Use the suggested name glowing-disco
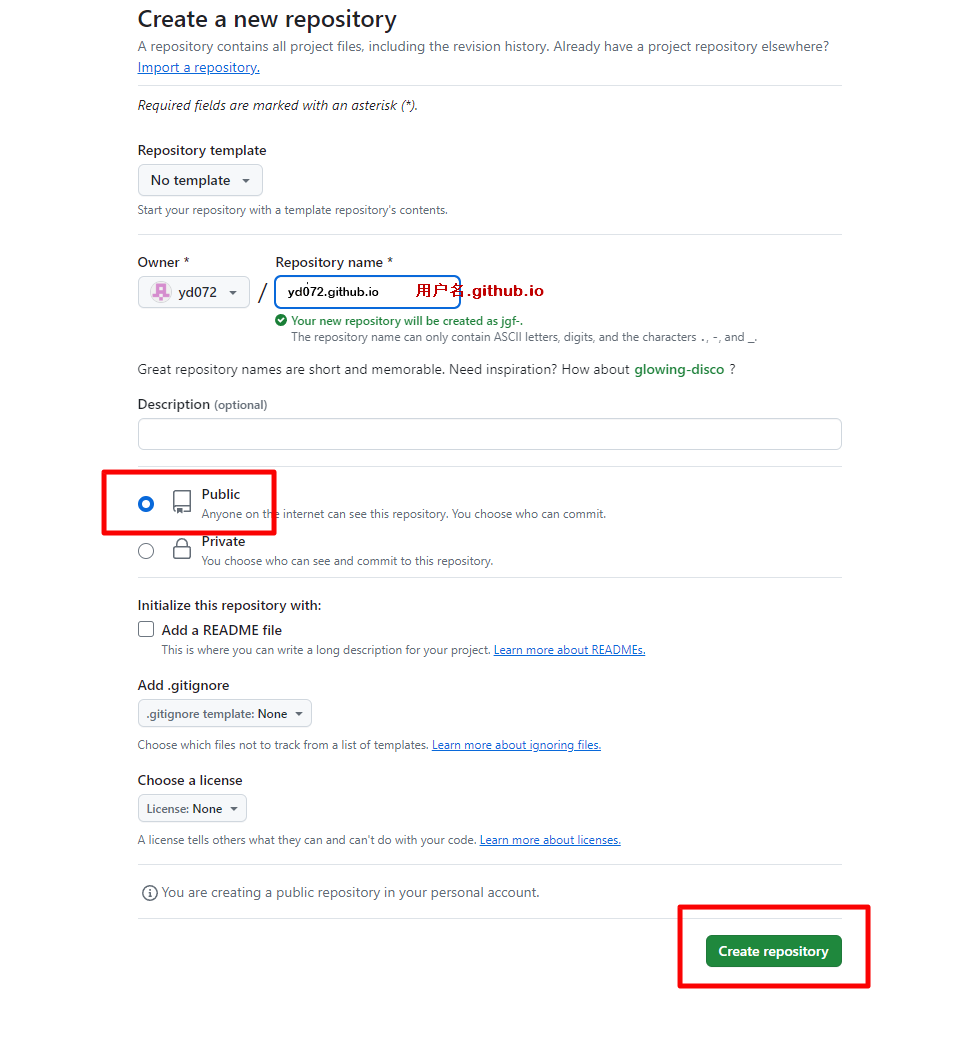 [679, 370]
